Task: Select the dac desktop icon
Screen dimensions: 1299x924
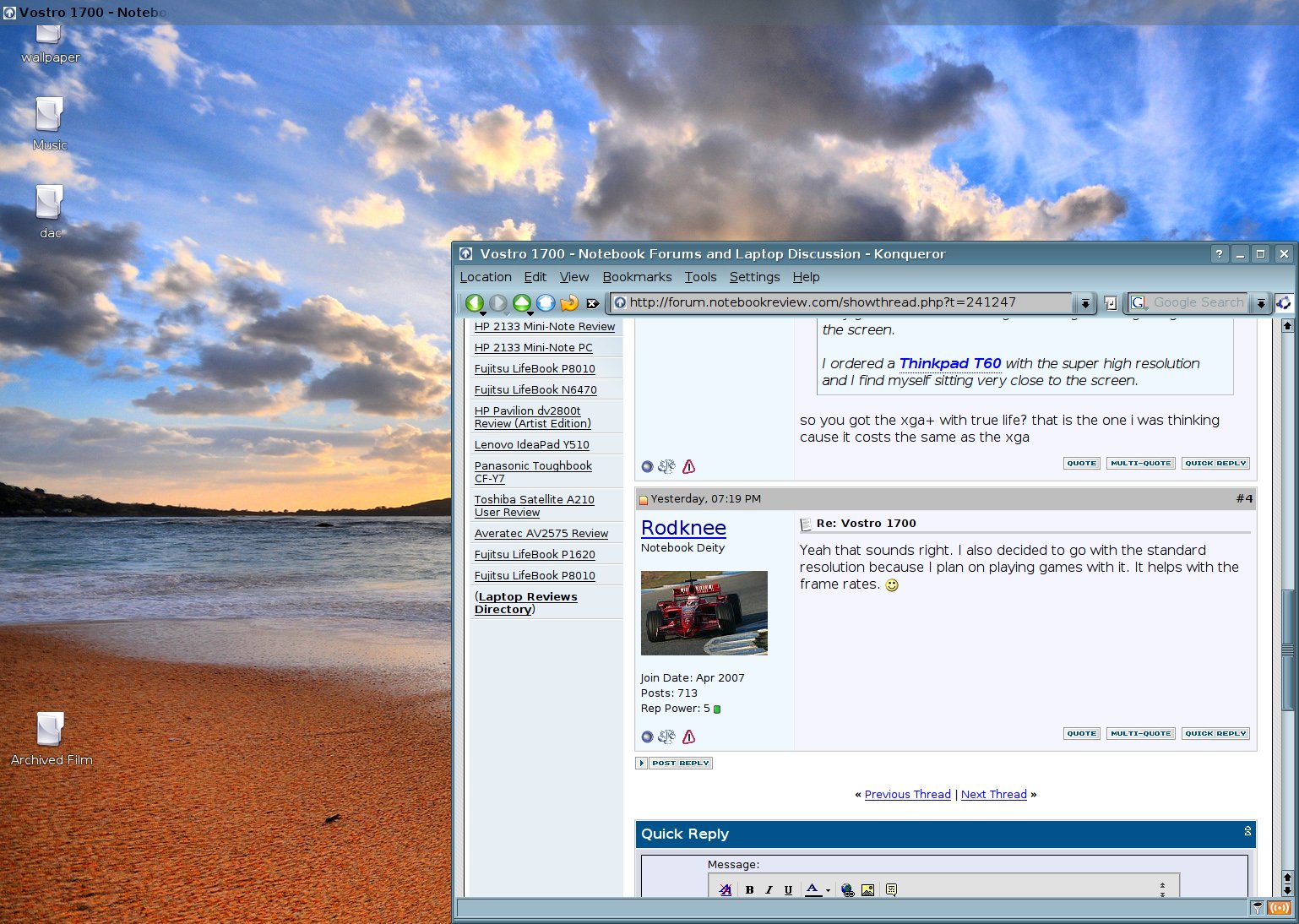Action: tap(50, 211)
